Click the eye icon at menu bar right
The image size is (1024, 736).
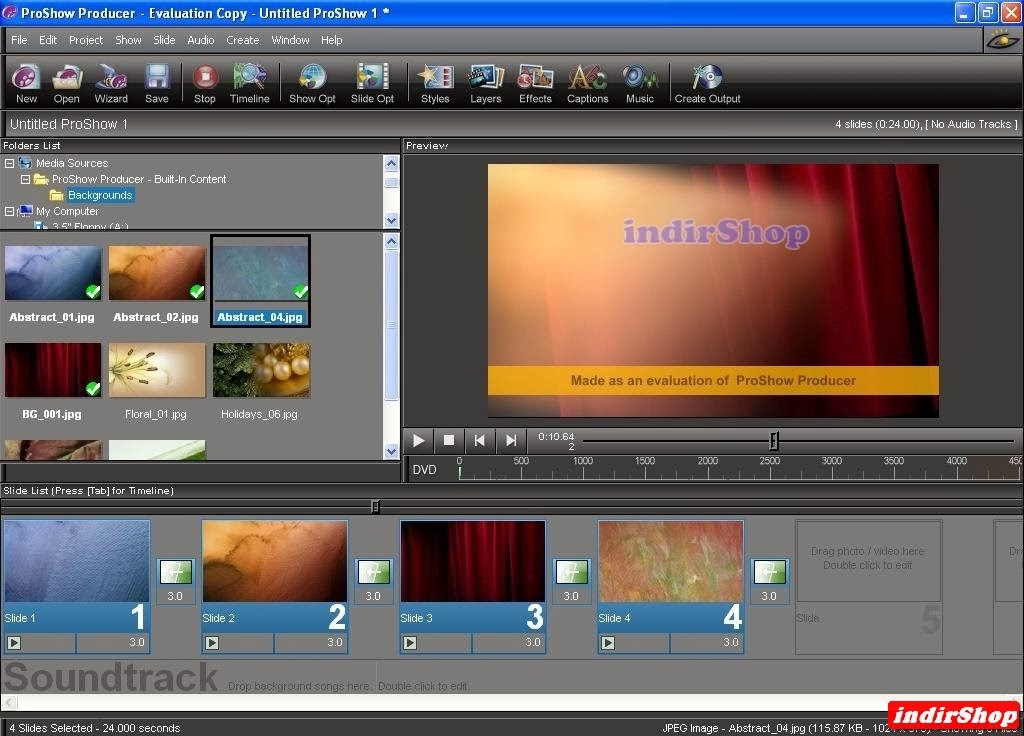1002,40
